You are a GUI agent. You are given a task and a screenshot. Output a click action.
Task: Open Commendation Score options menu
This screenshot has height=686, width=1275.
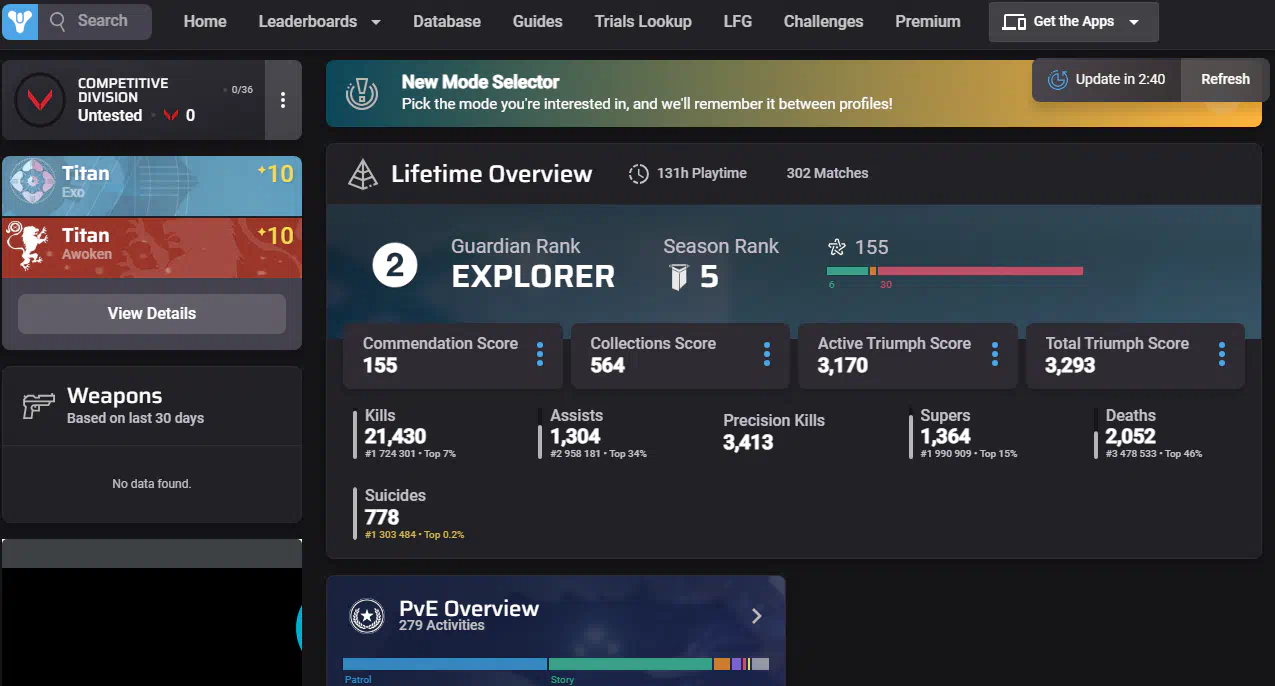(540, 354)
